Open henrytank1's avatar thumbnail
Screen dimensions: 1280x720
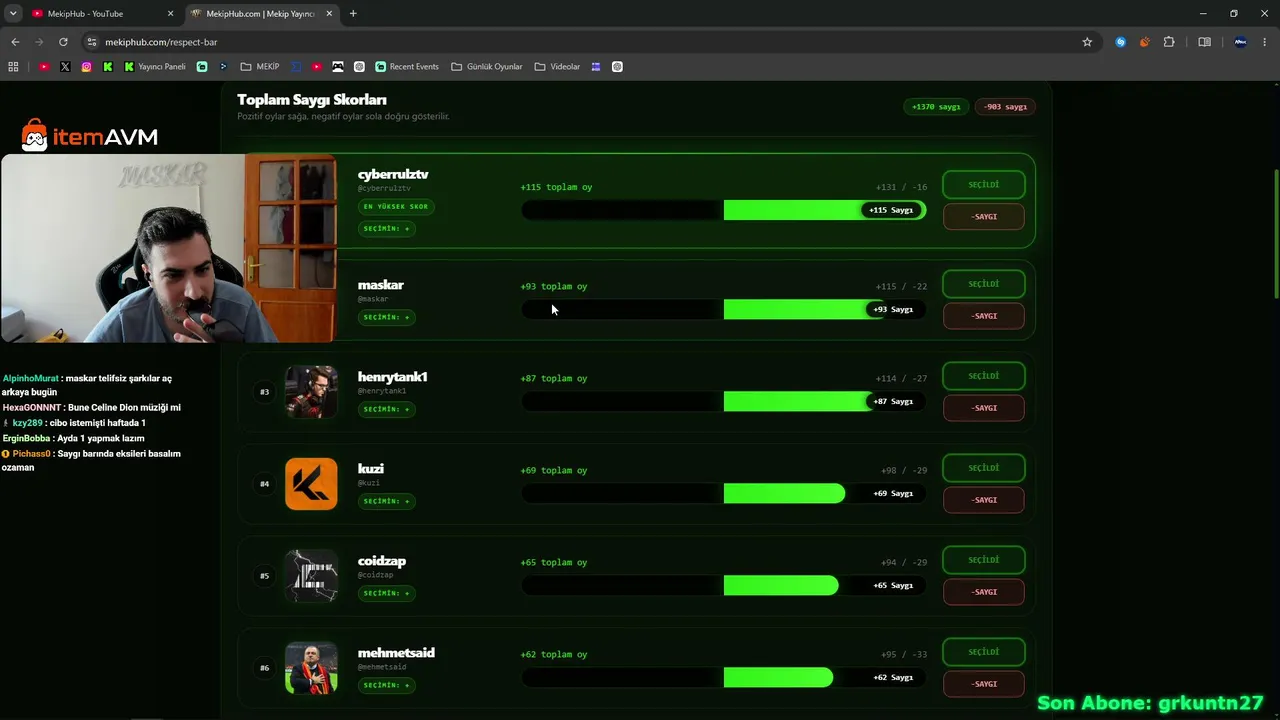point(311,392)
